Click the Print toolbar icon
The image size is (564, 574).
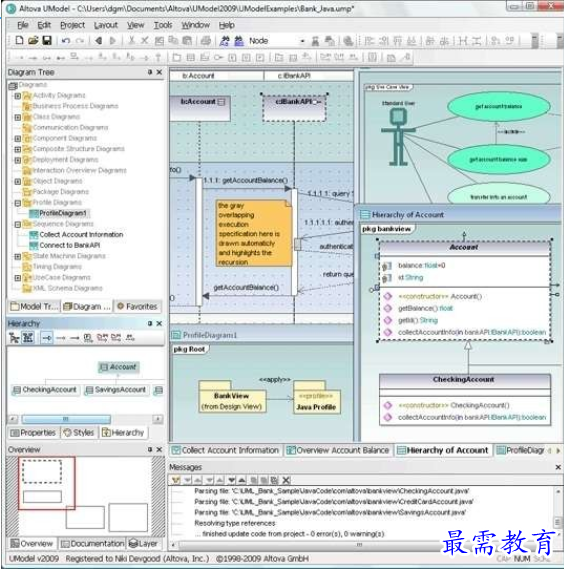[206, 41]
